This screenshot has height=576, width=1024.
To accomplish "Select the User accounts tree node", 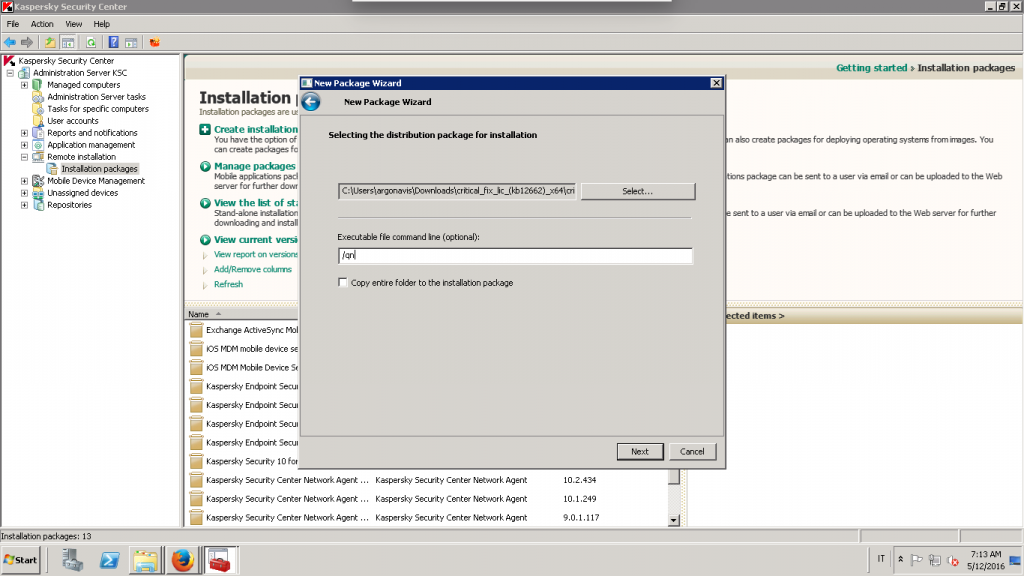I will (72, 121).
